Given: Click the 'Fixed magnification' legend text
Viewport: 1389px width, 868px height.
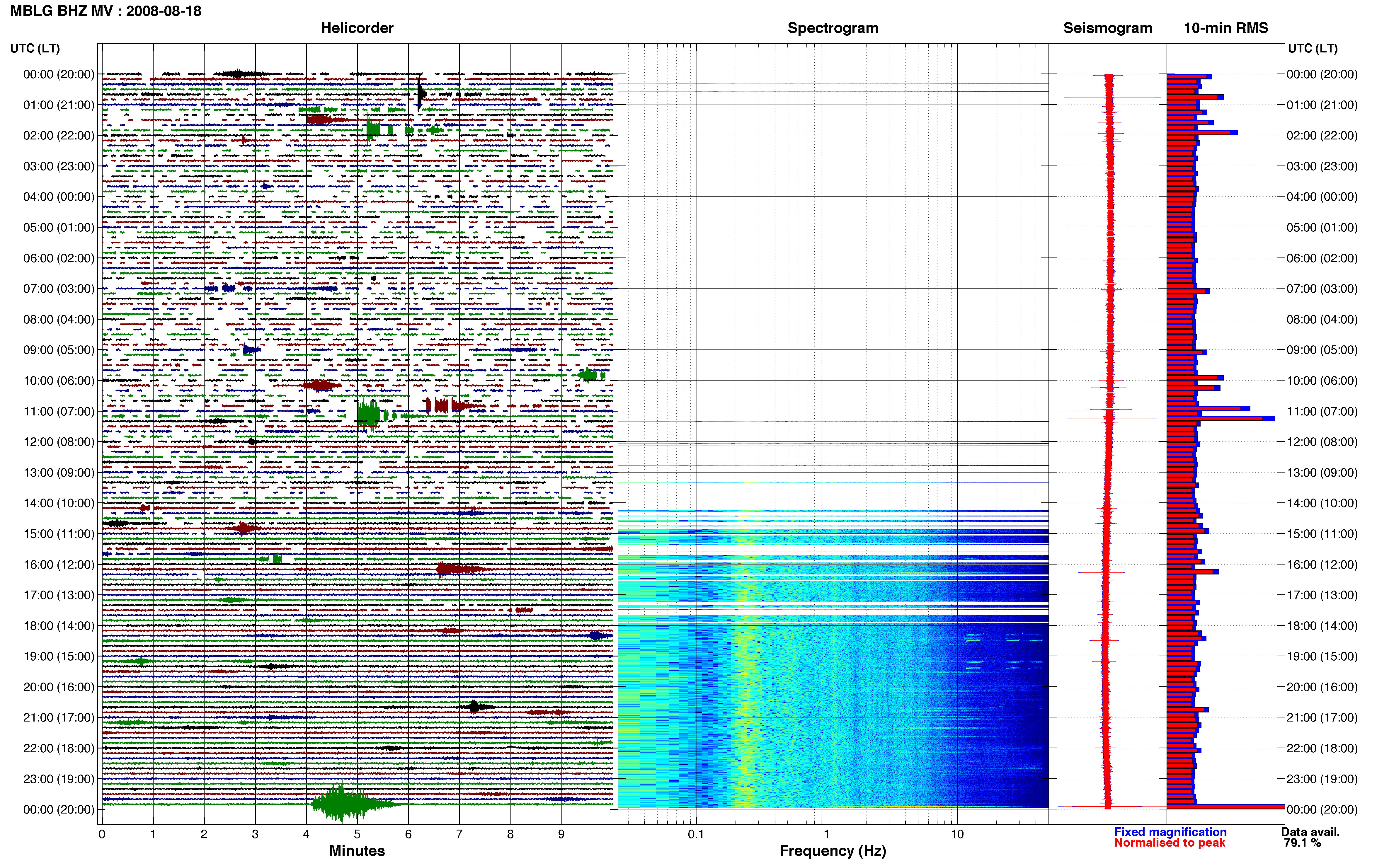Looking at the screenshot, I should point(1170,831).
